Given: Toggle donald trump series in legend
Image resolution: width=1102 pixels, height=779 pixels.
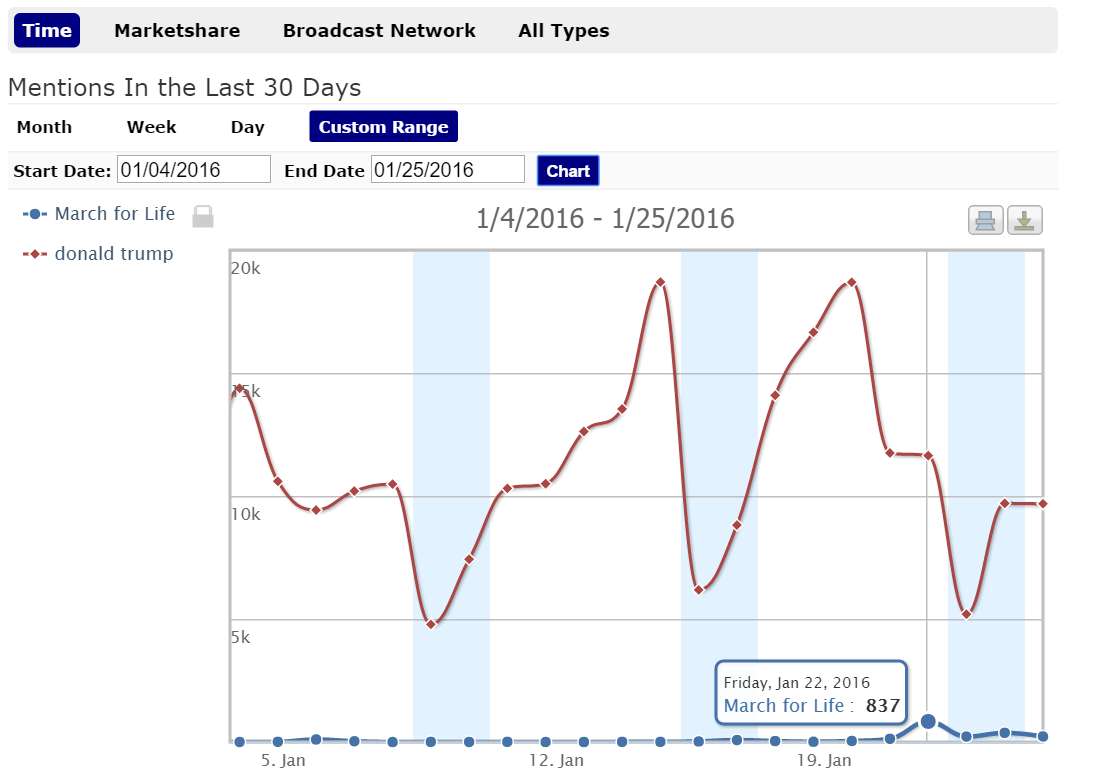Looking at the screenshot, I should [x=113, y=254].
